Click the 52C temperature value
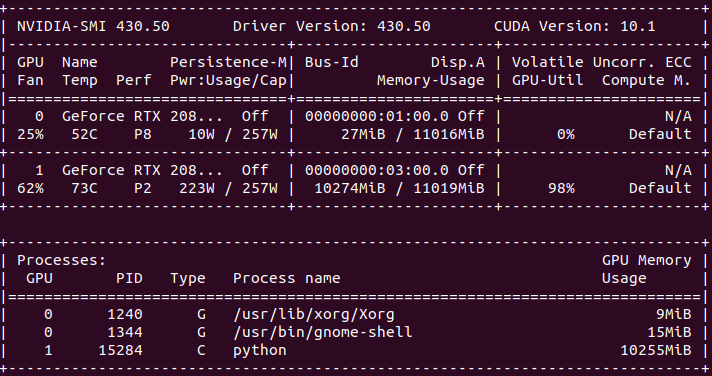 [84, 134]
